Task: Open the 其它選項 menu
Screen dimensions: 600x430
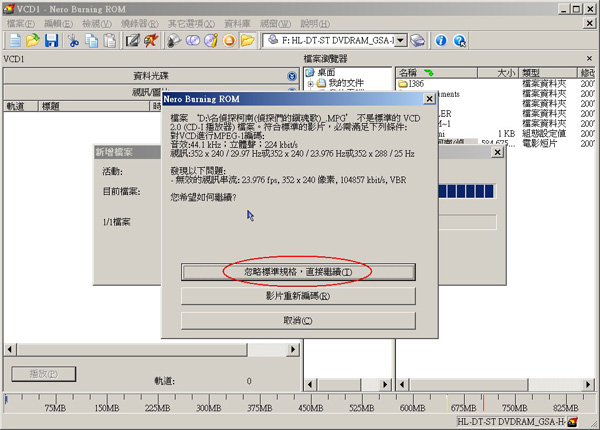Action: click(191, 24)
